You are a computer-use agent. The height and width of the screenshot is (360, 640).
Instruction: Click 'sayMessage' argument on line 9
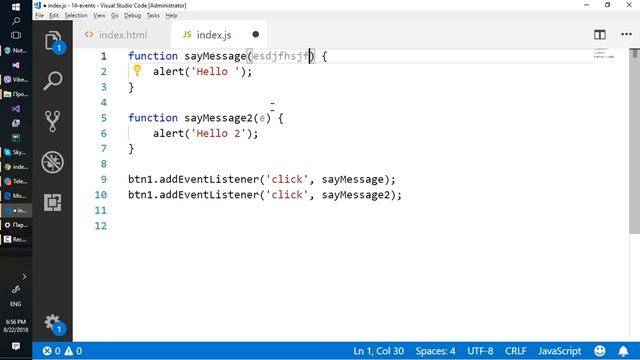pyautogui.click(x=353, y=180)
